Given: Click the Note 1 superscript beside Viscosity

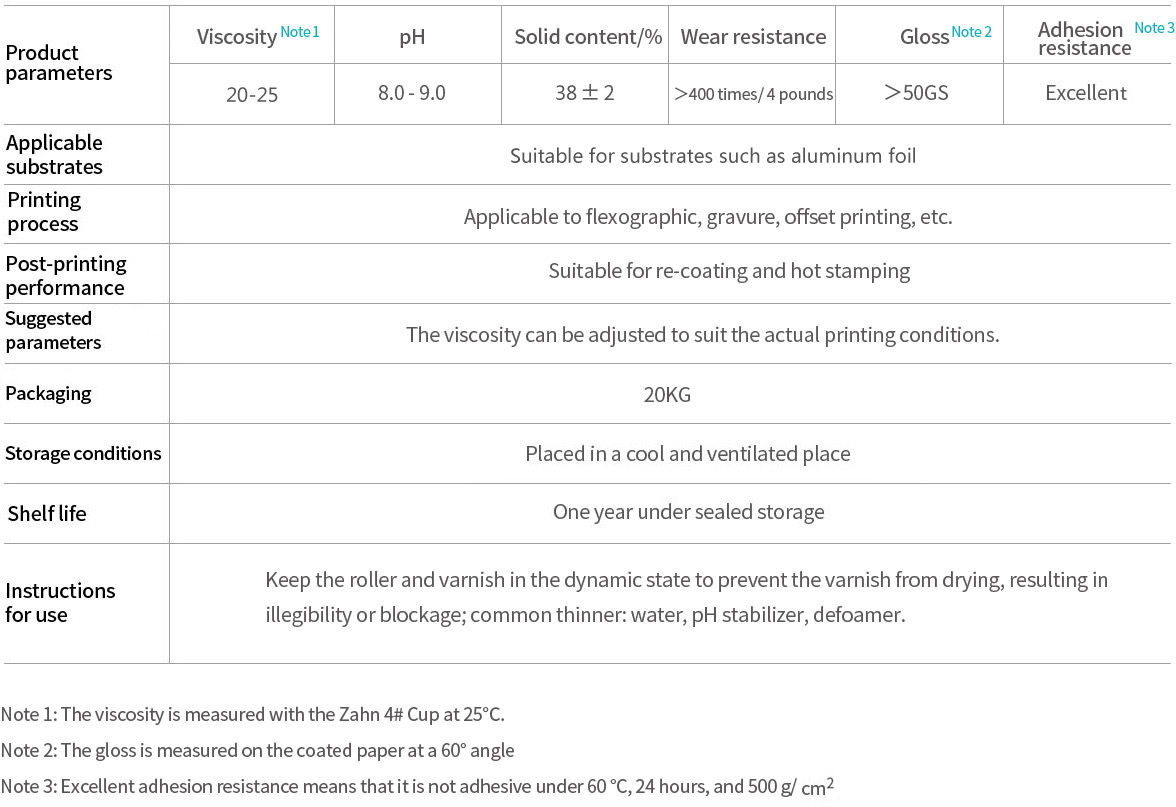Looking at the screenshot, I should (x=299, y=32).
